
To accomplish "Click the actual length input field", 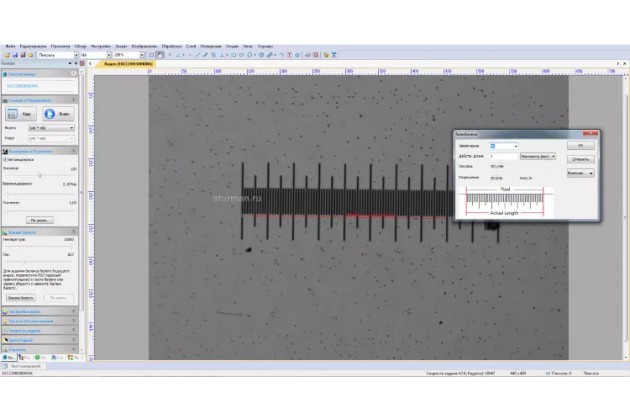I will point(504,157).
